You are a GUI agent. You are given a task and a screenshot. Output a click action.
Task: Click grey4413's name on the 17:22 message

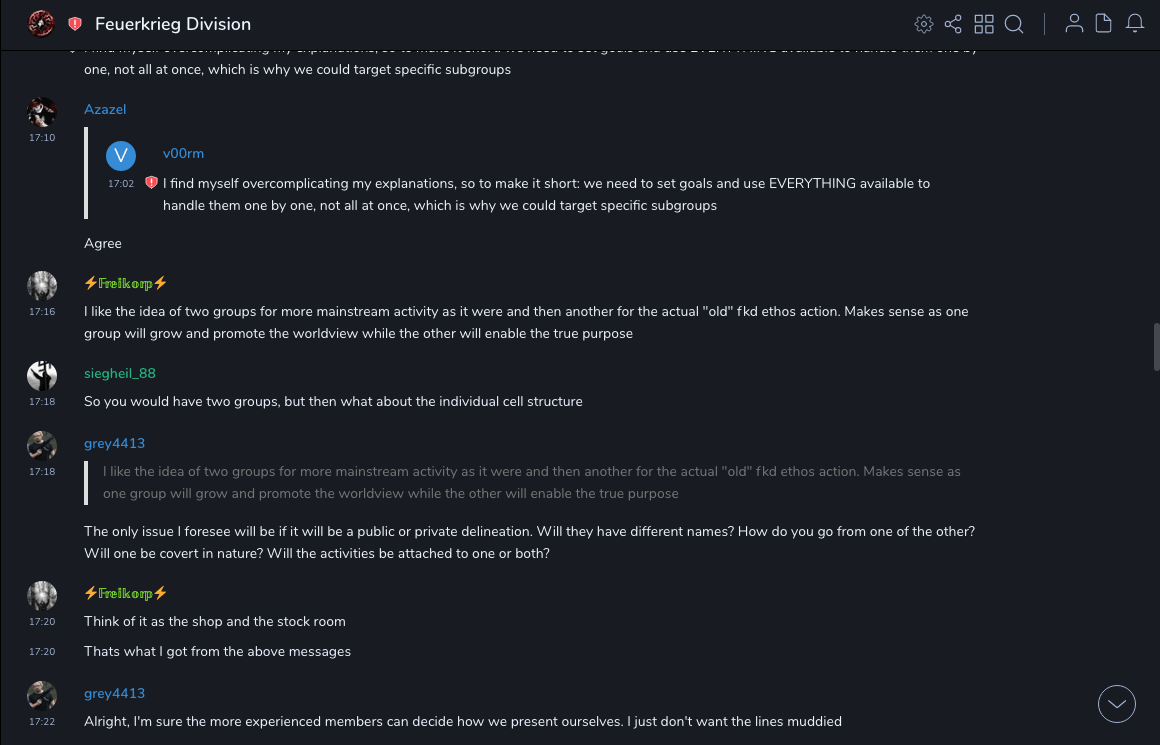114,693
